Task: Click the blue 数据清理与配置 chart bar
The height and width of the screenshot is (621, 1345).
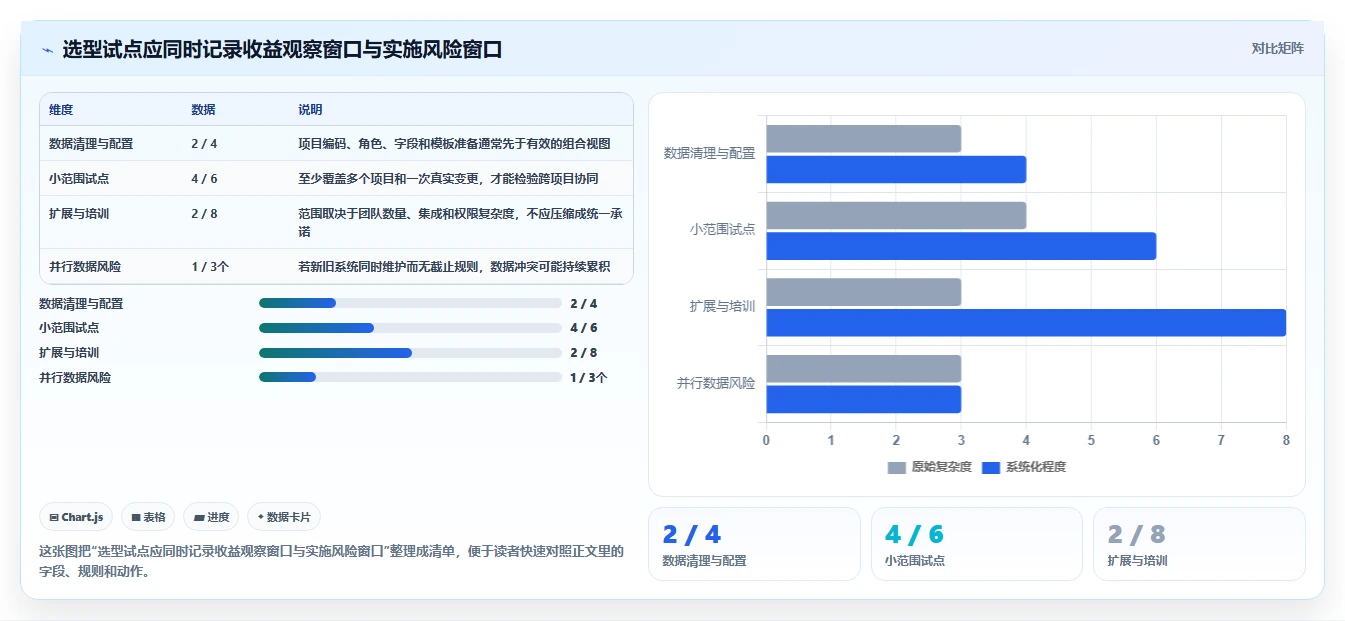Action: (x=896, y=170)
